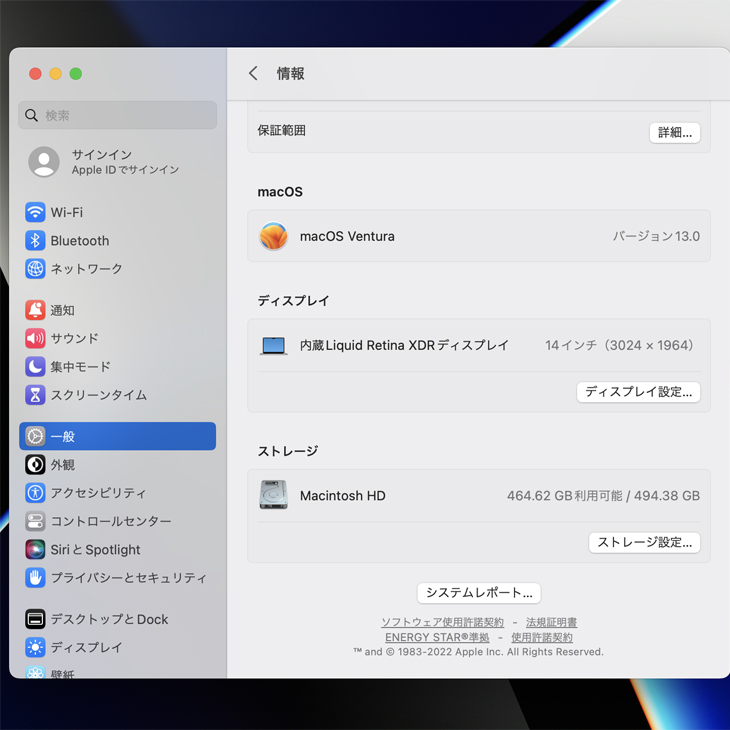Click the search magnifier icon
This screenshot has width=730, height=730.
[x=31, y=115]
